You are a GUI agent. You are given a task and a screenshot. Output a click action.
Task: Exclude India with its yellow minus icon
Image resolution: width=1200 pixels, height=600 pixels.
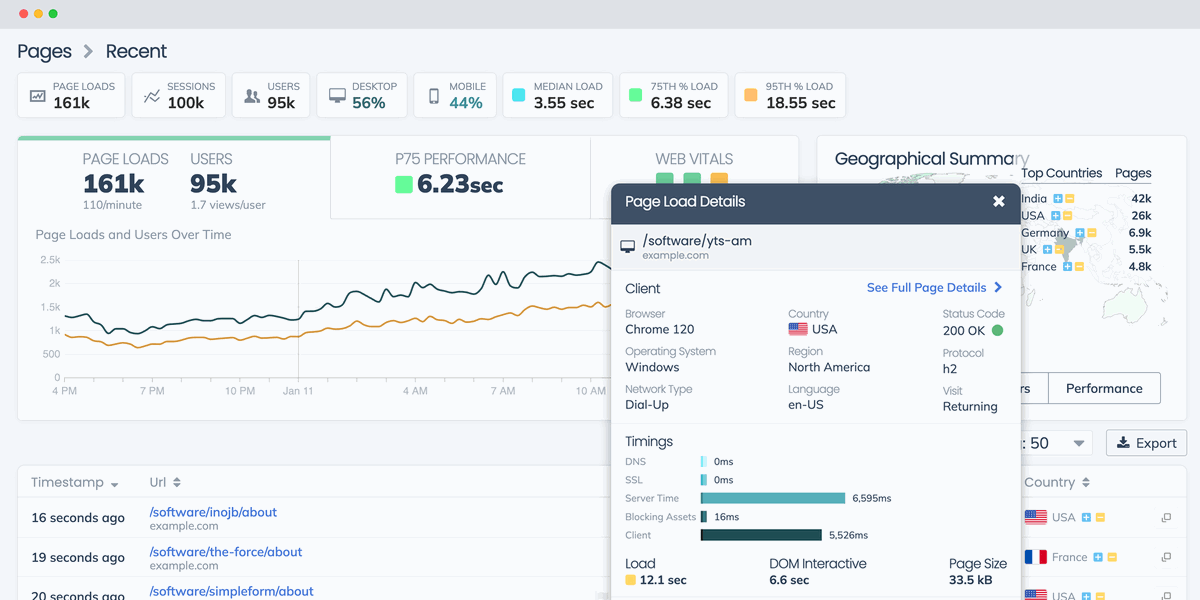(1069, 199)
